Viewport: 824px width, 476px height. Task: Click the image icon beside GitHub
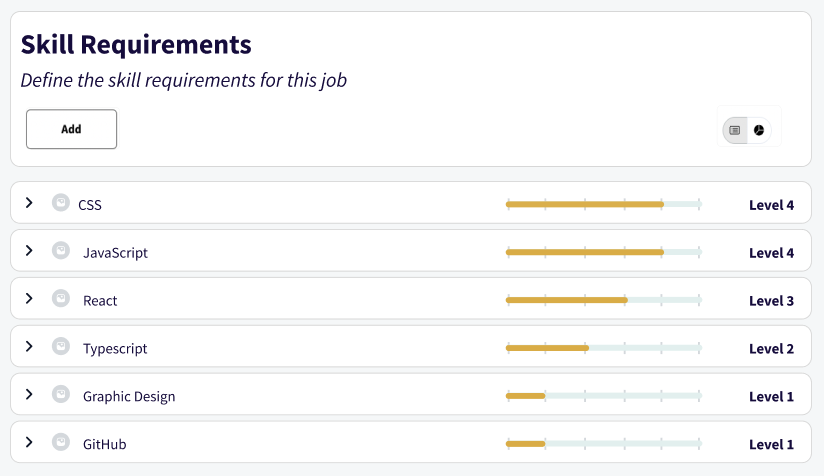pos(61,442)
